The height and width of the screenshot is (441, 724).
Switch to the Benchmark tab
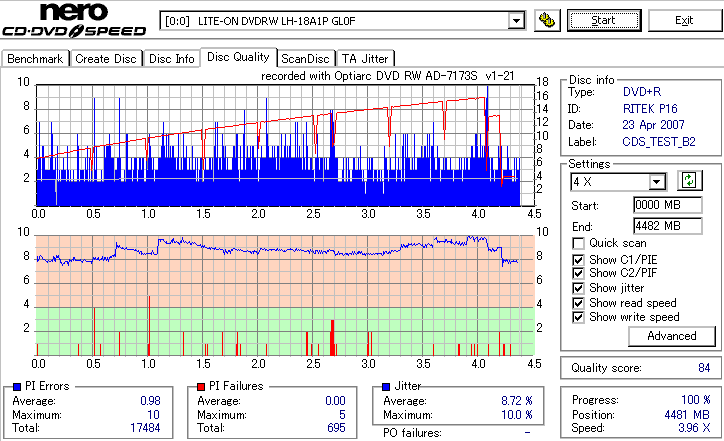click(x=35, y=59)
